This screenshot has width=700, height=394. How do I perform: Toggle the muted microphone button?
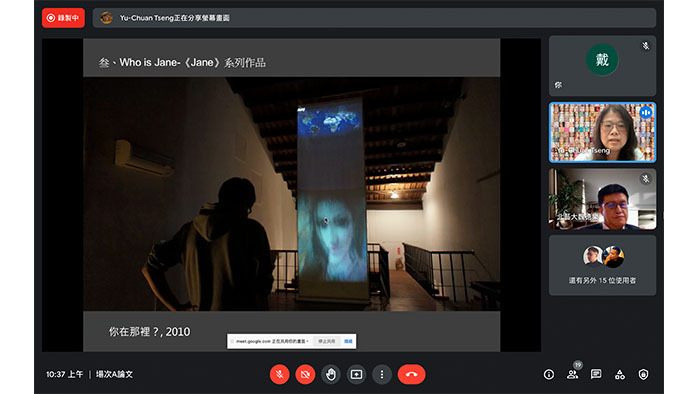point(279,374)
